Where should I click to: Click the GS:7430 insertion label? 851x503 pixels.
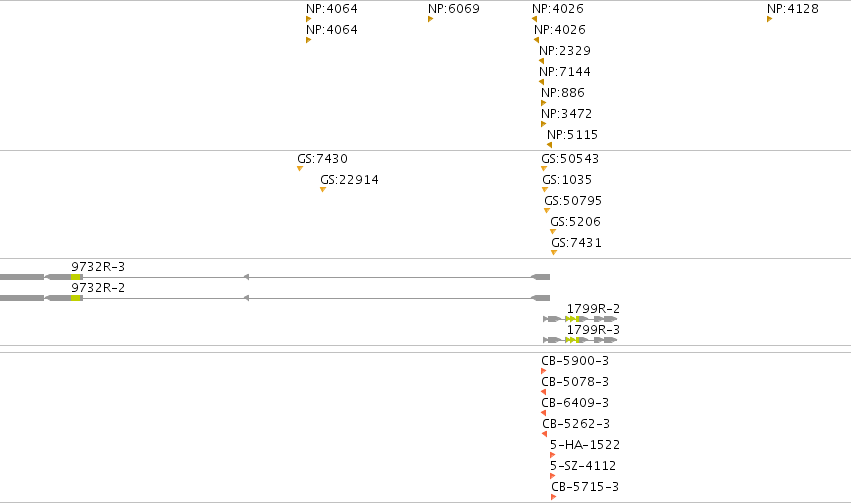point(322,159)
